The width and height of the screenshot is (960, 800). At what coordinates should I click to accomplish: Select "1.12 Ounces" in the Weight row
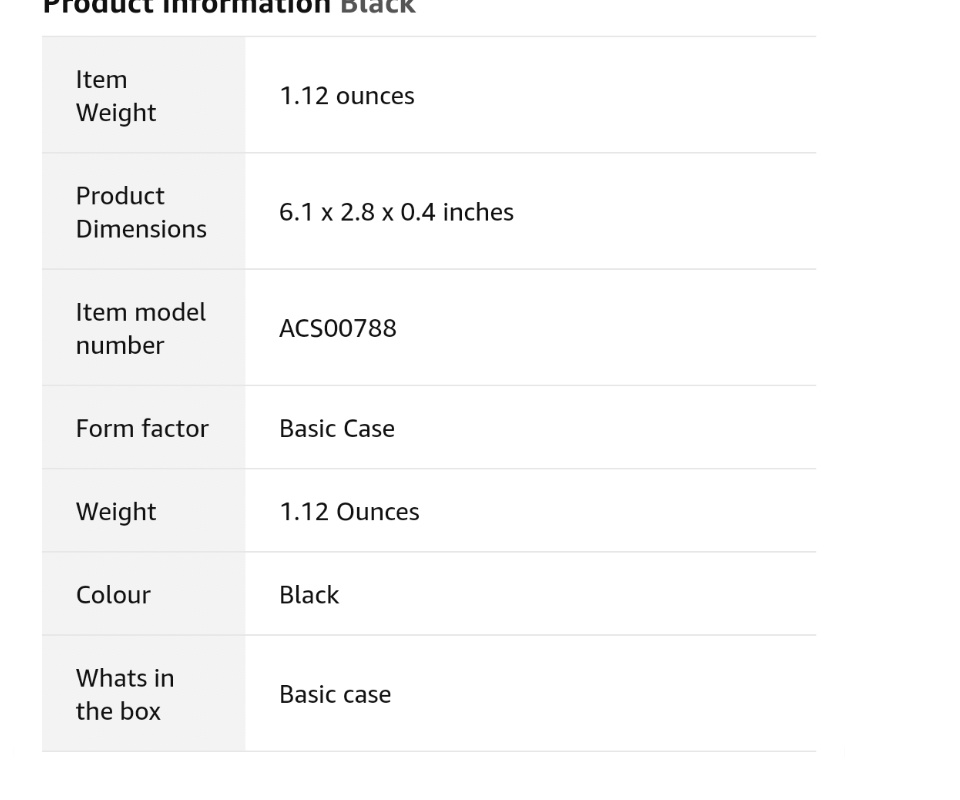tap(349, 511)
